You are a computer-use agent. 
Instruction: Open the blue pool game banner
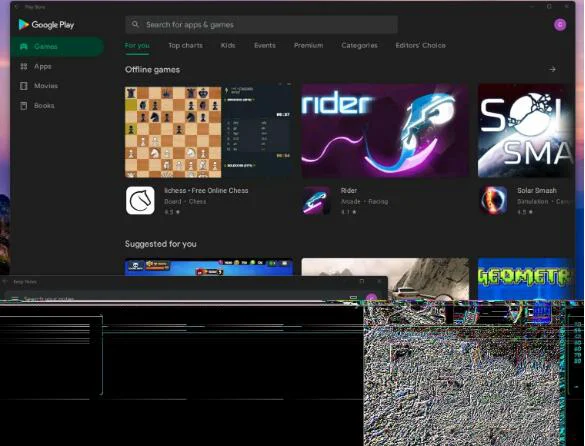click(209, 267)
